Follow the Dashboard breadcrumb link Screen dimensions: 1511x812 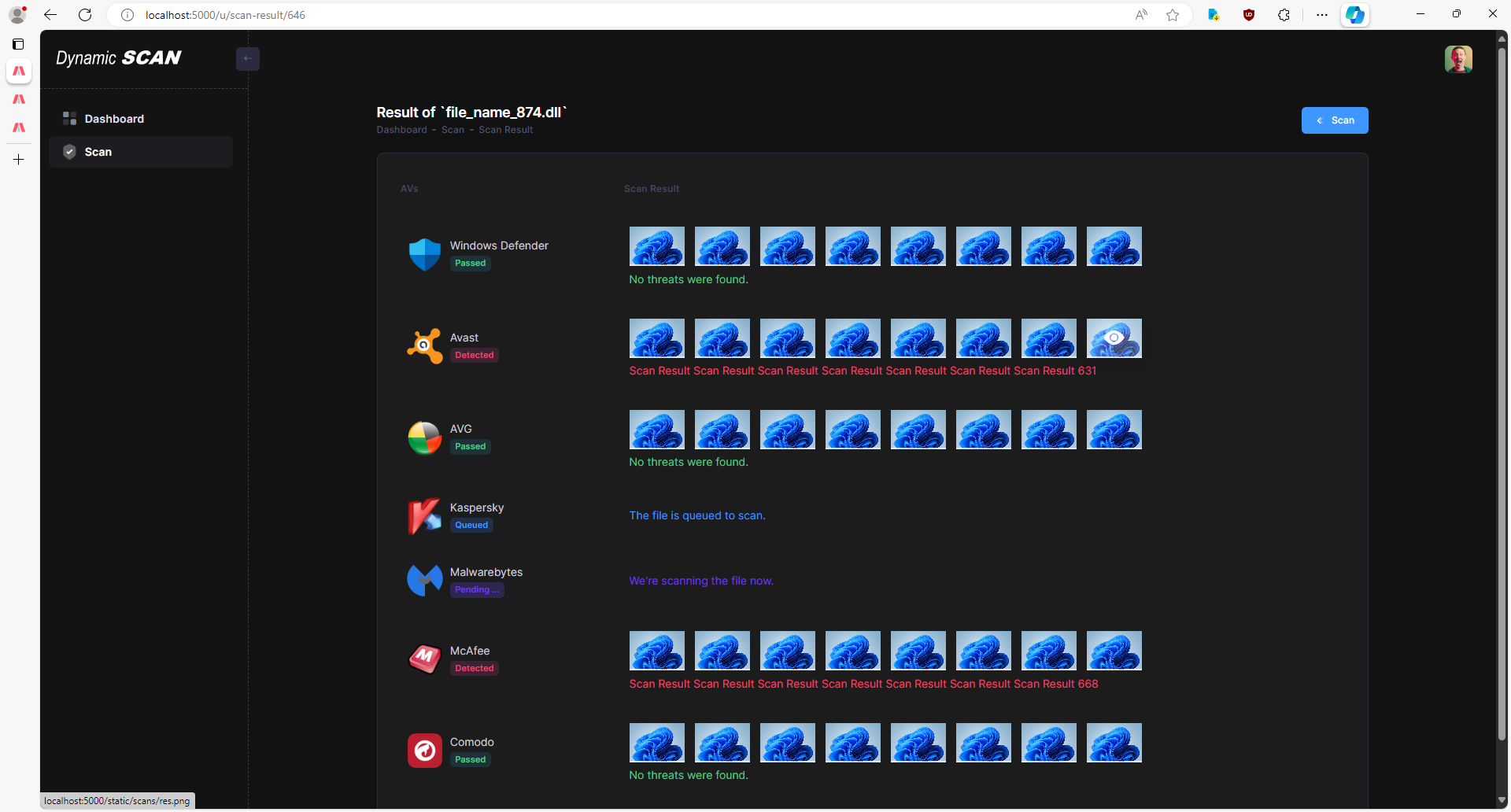401,130
